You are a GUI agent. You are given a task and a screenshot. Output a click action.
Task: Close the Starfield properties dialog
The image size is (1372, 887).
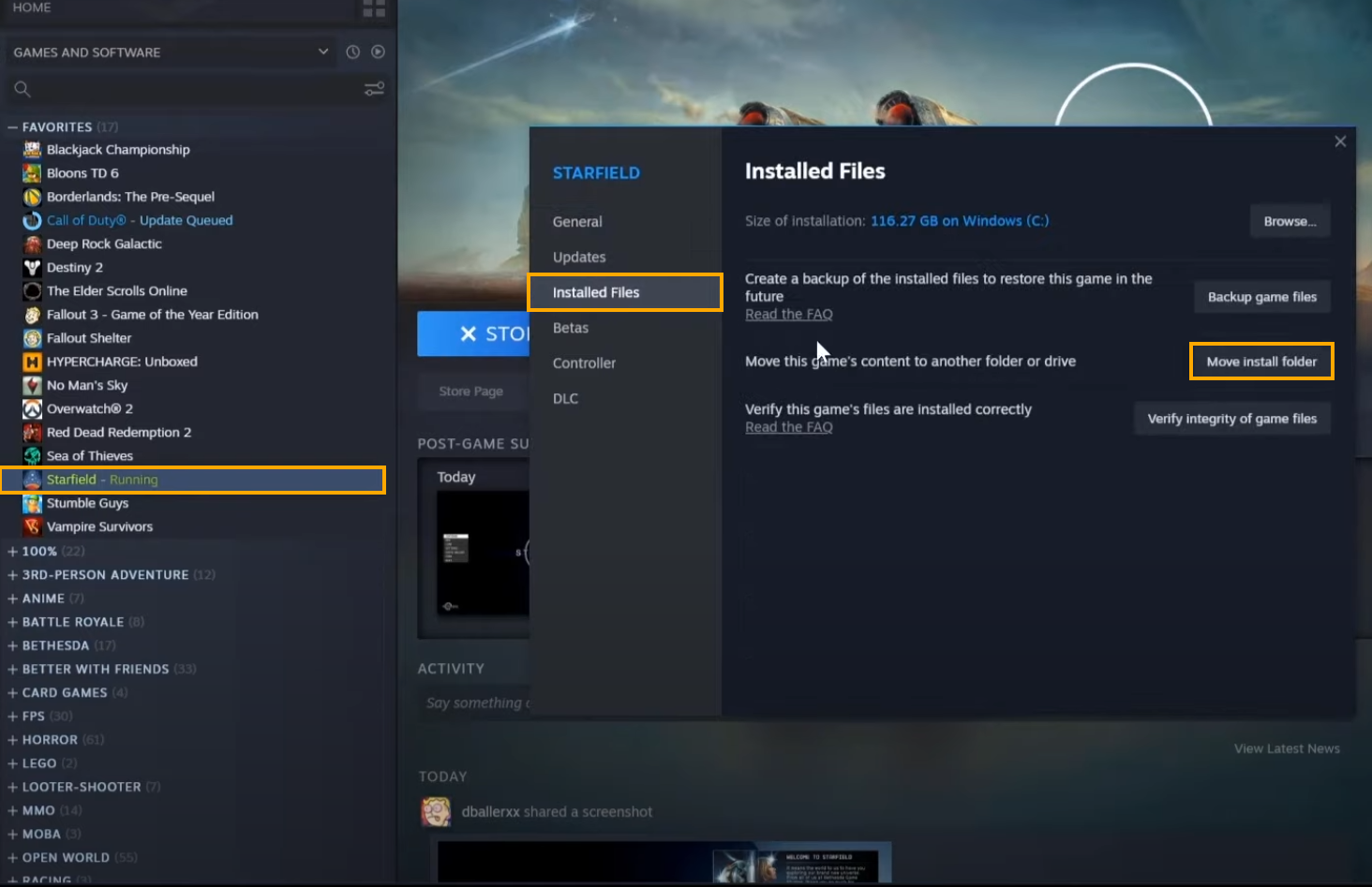(x=1340, y=141)
